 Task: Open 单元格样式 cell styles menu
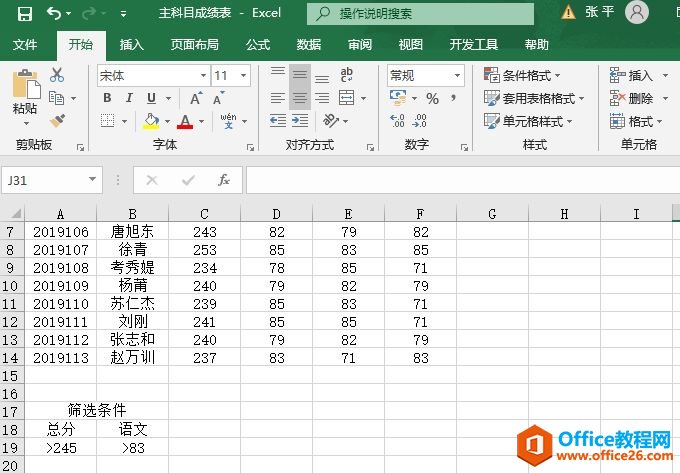pos(528,121)
